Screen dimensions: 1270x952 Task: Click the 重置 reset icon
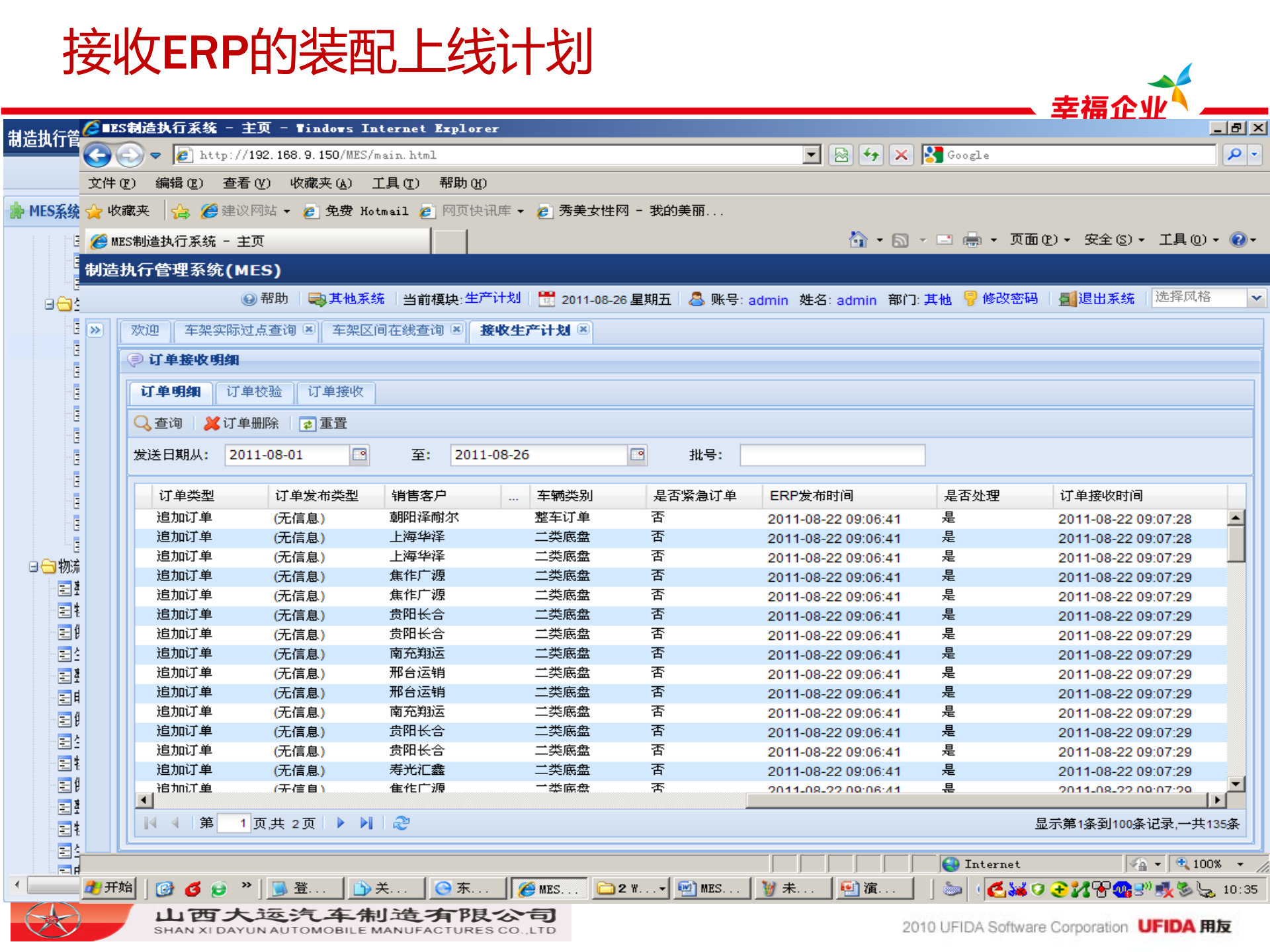(x=308, y=423)
